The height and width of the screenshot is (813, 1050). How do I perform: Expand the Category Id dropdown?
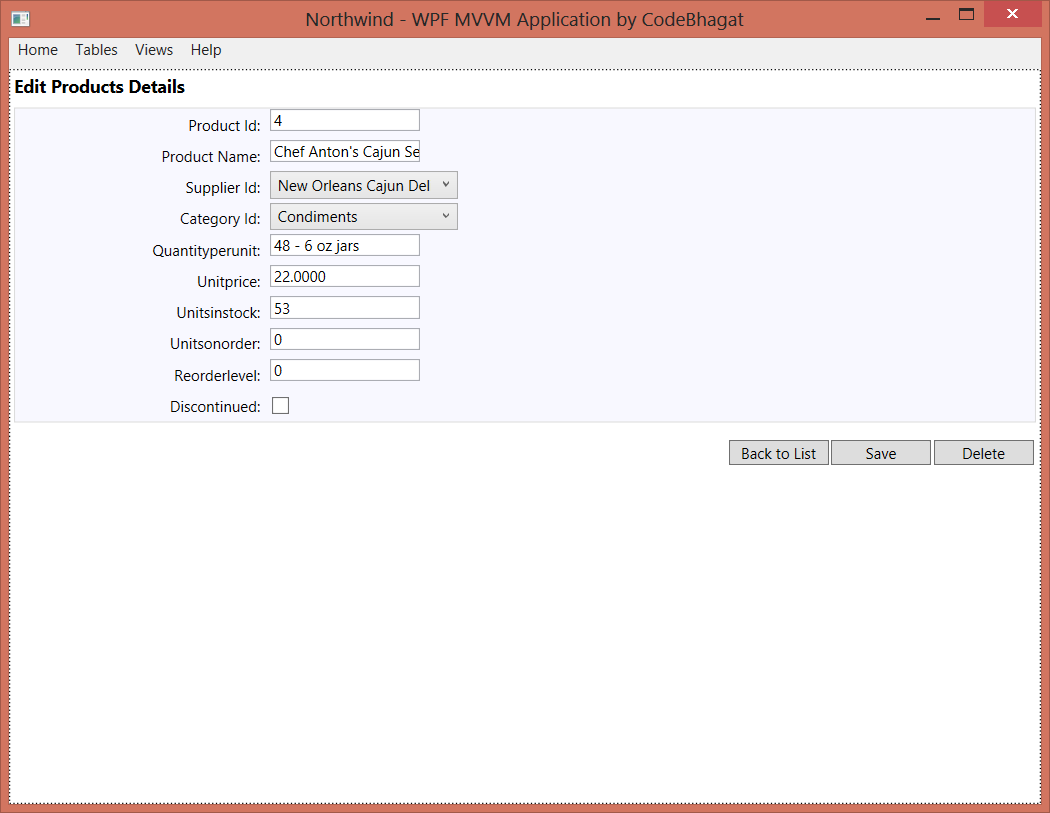coord(363,217)
